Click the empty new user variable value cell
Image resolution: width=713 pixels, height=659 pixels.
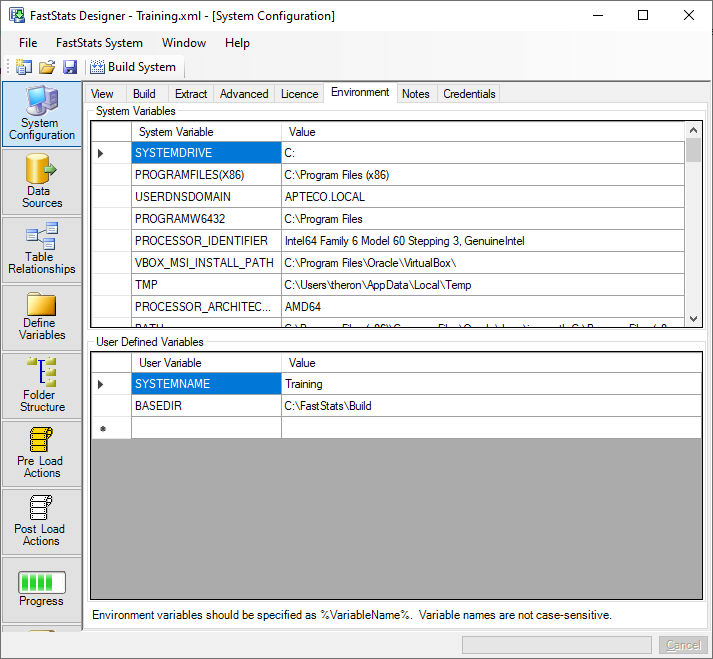491,428
